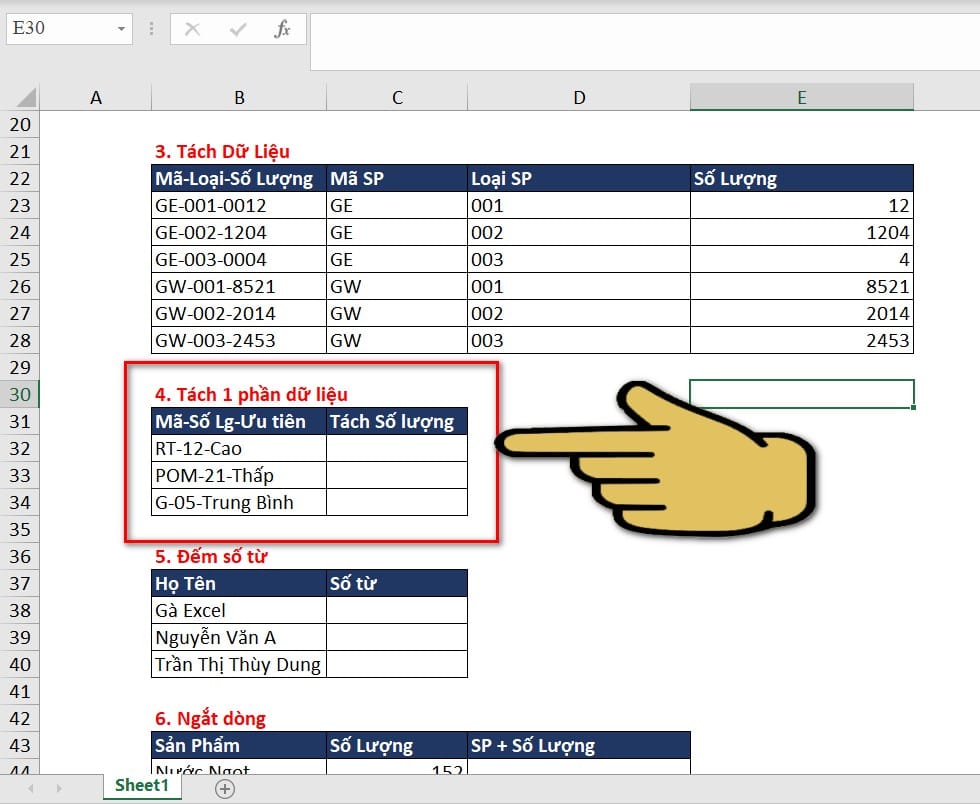Select empty Số từ cell beside Gà Excel
The height and width of the screenshot is (804, 980).
click(x=397, y=610)
